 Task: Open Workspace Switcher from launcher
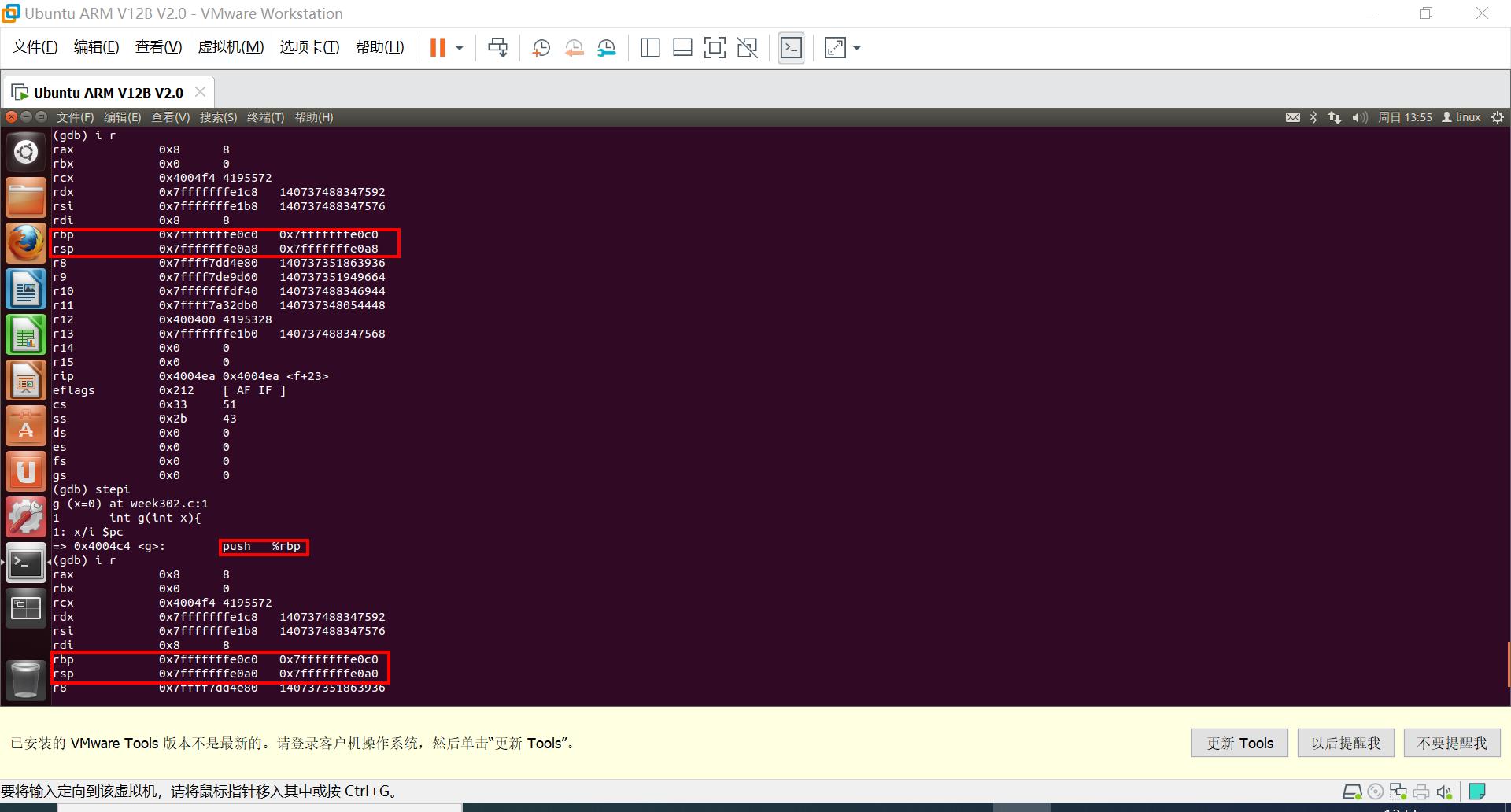tap(26, 608)
